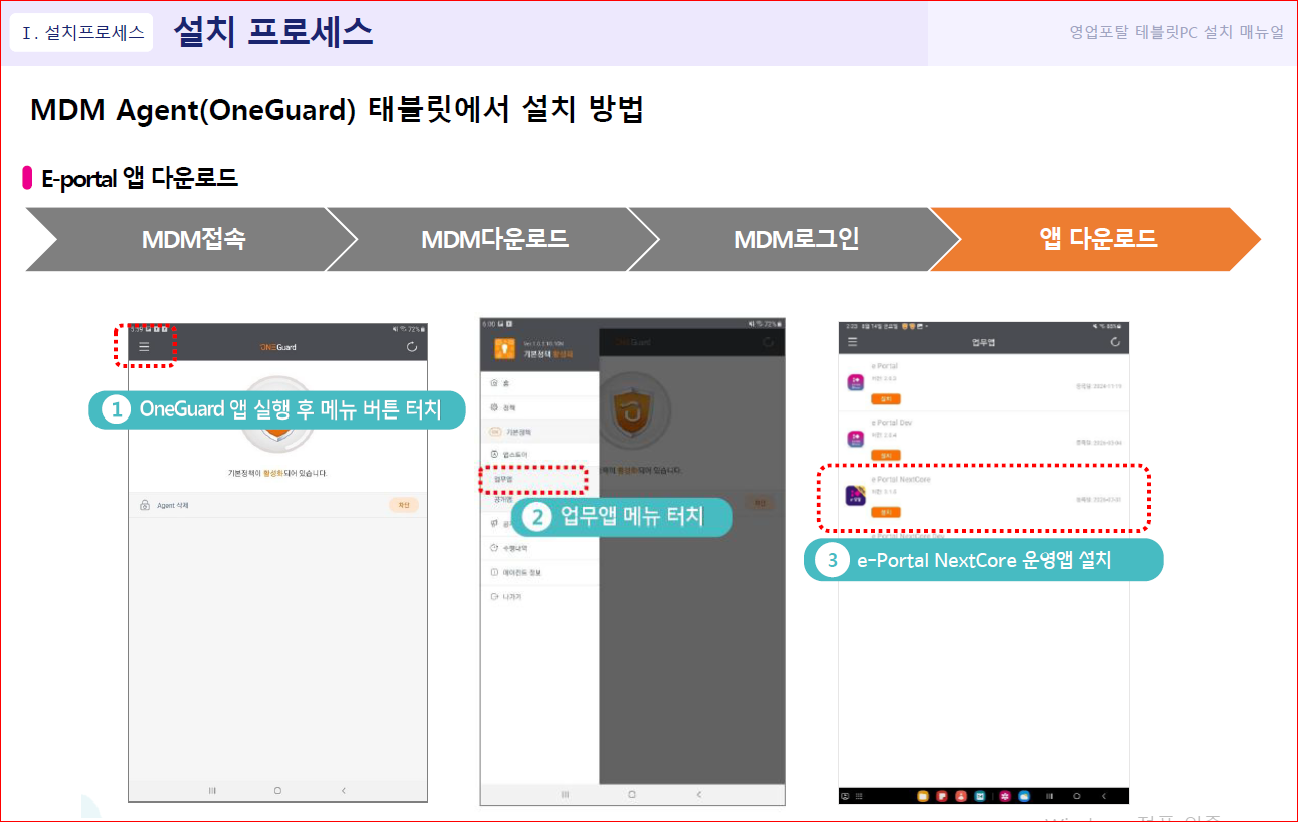Tap the 삭제 button in the Agent row
The height and width of the screenshot is (822, 1298).
[x=403, y=505]
